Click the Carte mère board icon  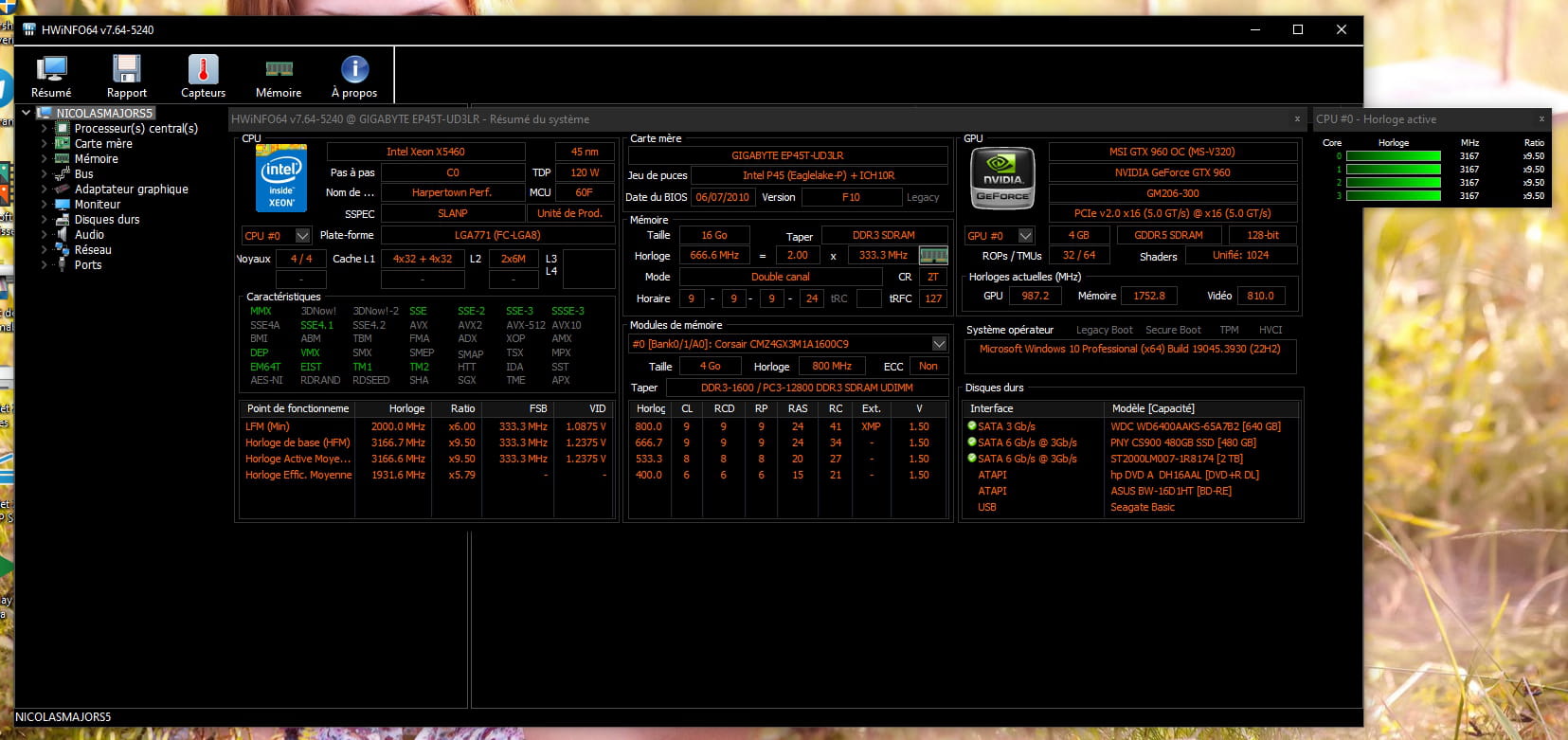point(63,143)
